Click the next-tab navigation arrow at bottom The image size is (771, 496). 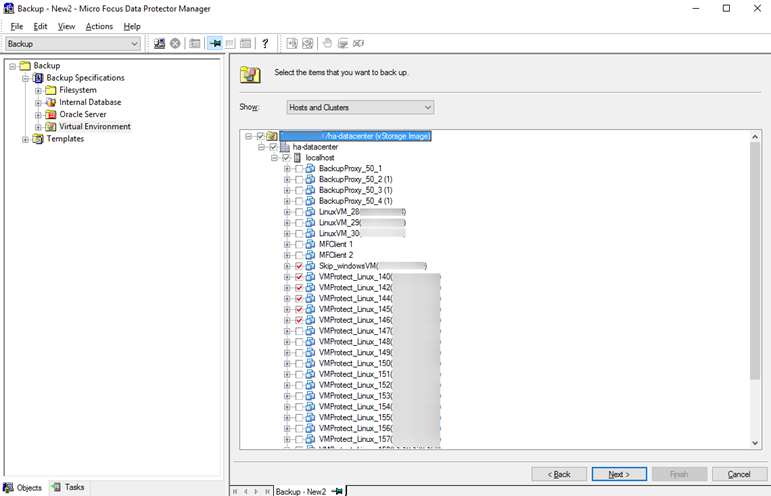tap(256, 491)
